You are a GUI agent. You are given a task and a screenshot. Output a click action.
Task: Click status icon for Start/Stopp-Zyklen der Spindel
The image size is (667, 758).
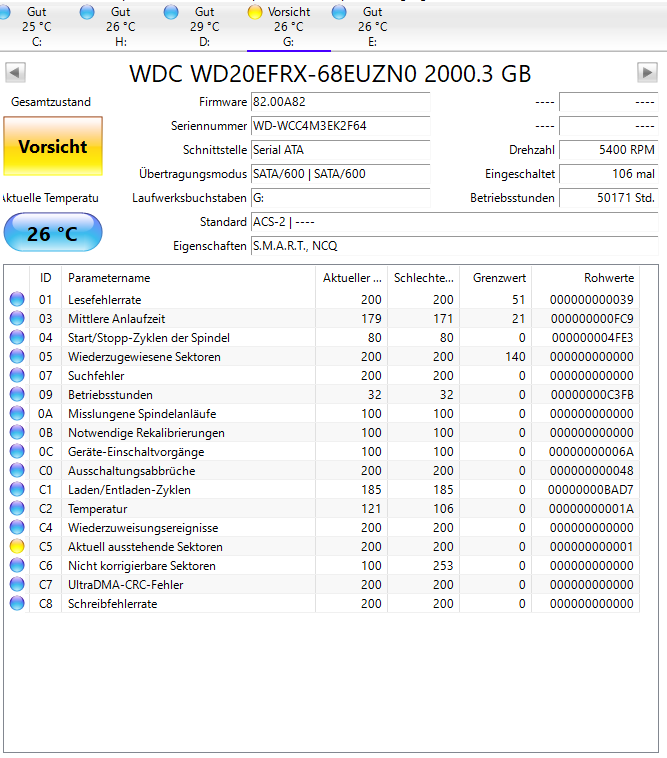coord(17,338)
